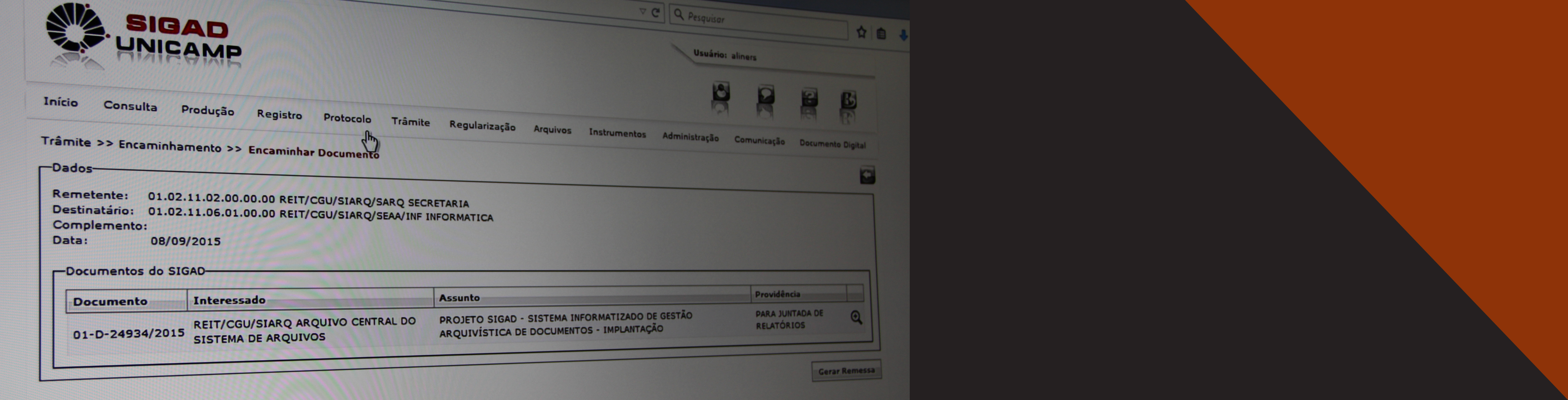Click the user profile icon
The width and height of the screenshot is (1568, 400).
click(x=721, y=93)
